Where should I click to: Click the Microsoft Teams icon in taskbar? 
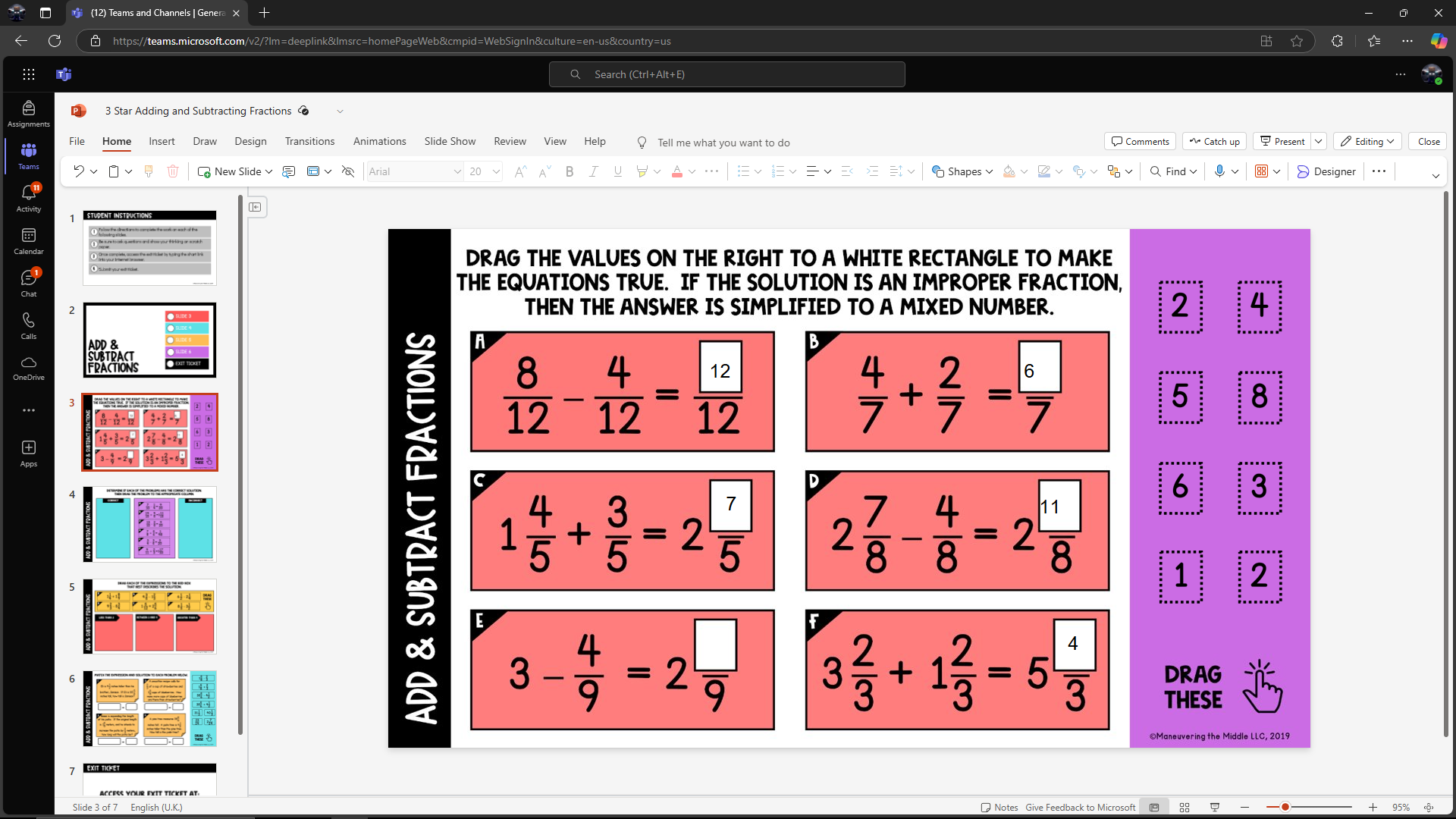pyautogui.click(x=64, y=74)
